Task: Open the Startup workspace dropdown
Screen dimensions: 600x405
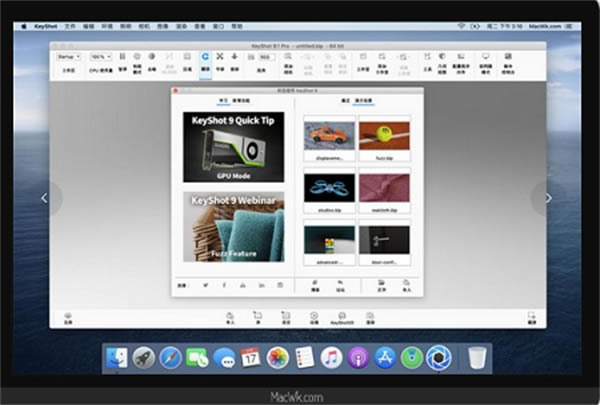Action: (68, 57)
